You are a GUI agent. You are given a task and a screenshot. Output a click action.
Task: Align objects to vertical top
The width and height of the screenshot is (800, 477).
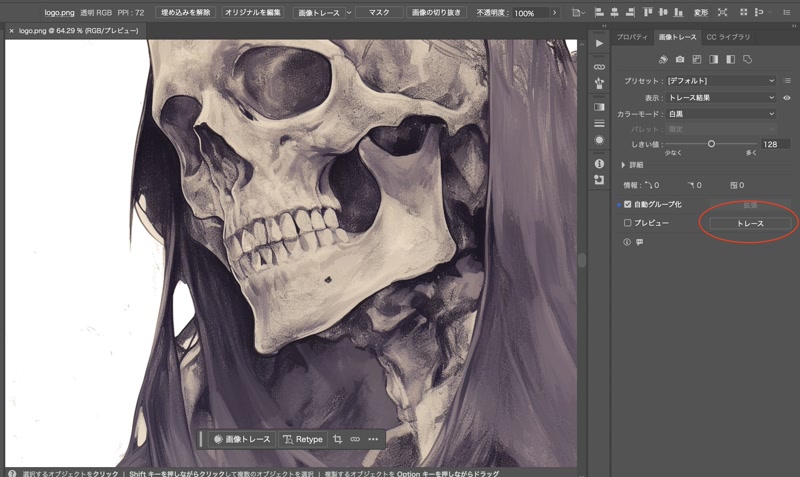[647, 12]
